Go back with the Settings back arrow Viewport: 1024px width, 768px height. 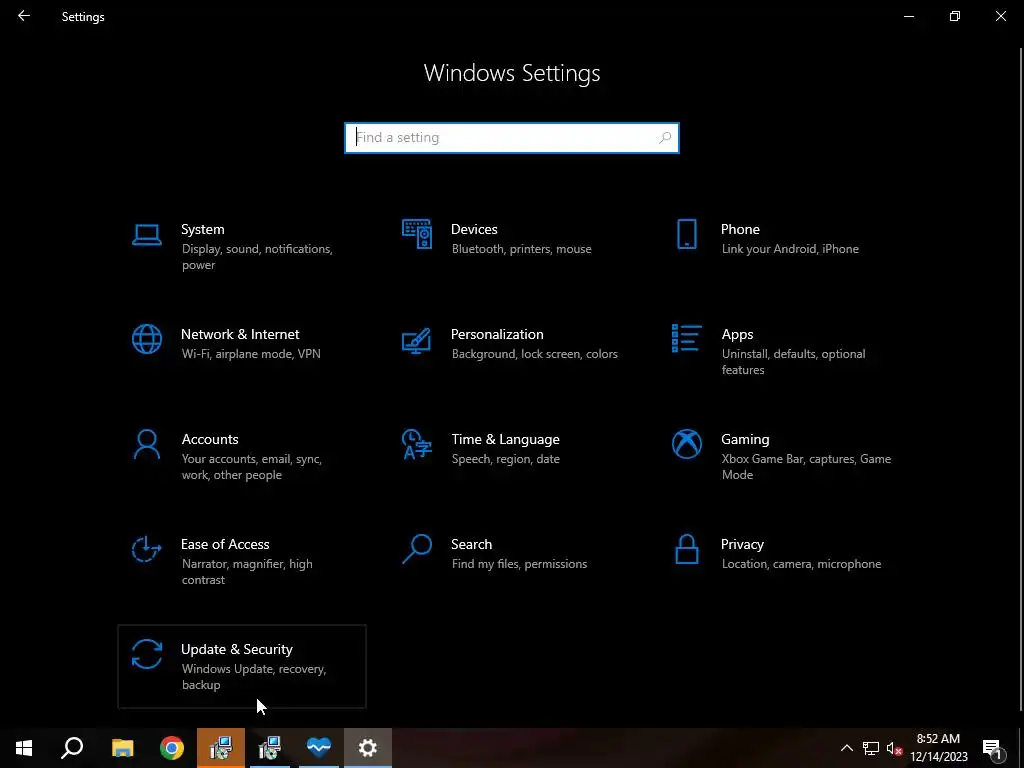point(24,16)
